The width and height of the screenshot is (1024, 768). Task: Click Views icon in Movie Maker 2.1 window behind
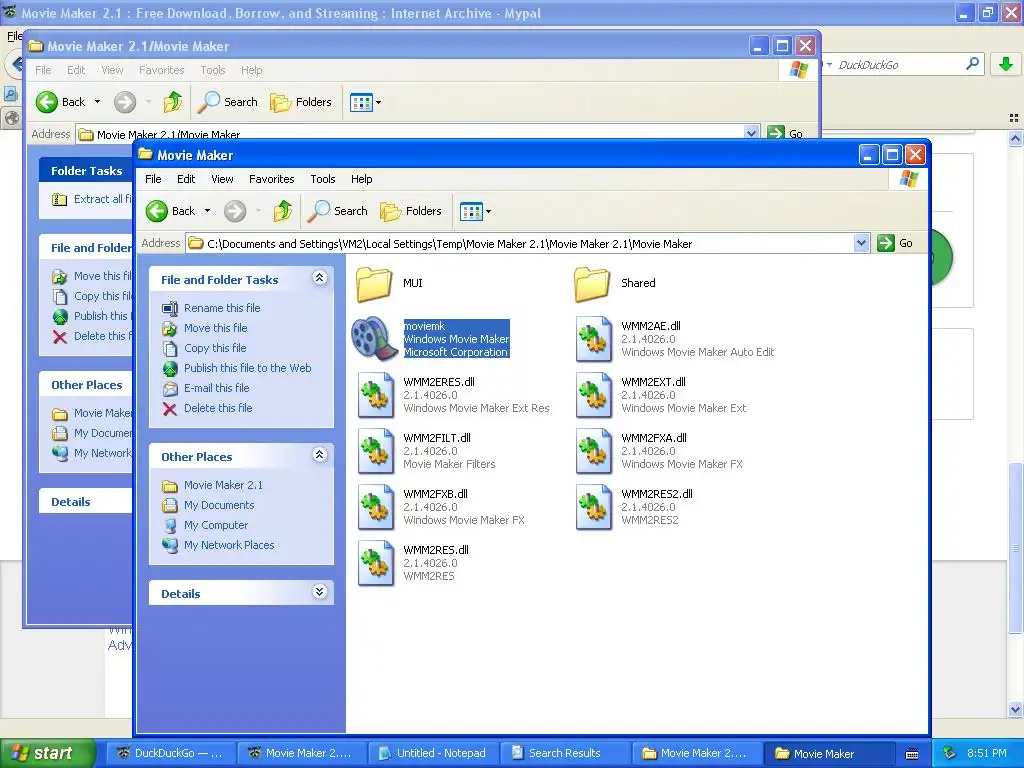(x=360, y=102)
